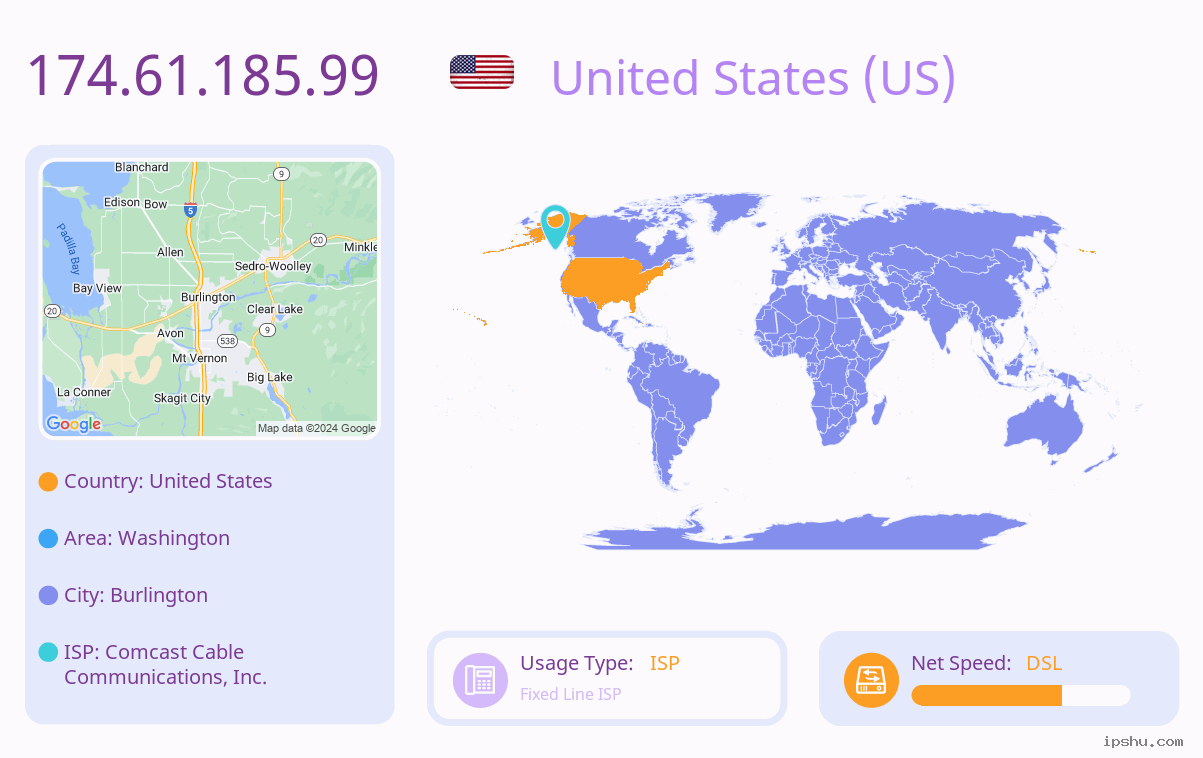This screenshot has width=1203, height=758.
Task: Click Mt Vernon label on the local map
Action: pyautogui.click(x=199, y=358)
